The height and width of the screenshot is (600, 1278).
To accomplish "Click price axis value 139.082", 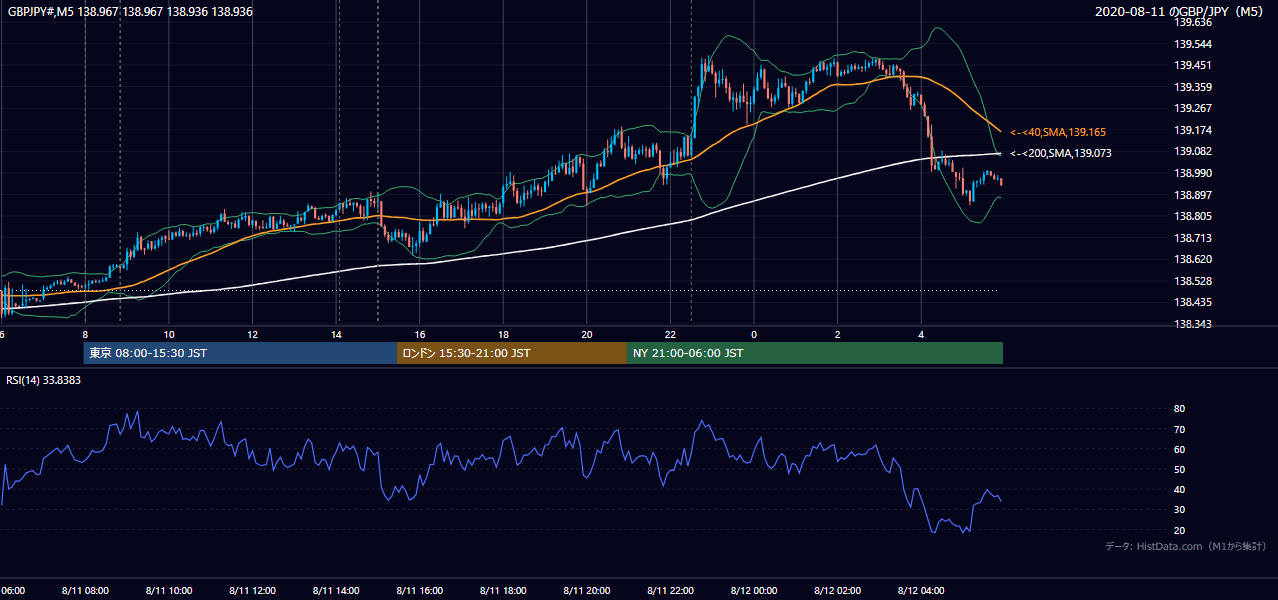I will pos(1193,151).
